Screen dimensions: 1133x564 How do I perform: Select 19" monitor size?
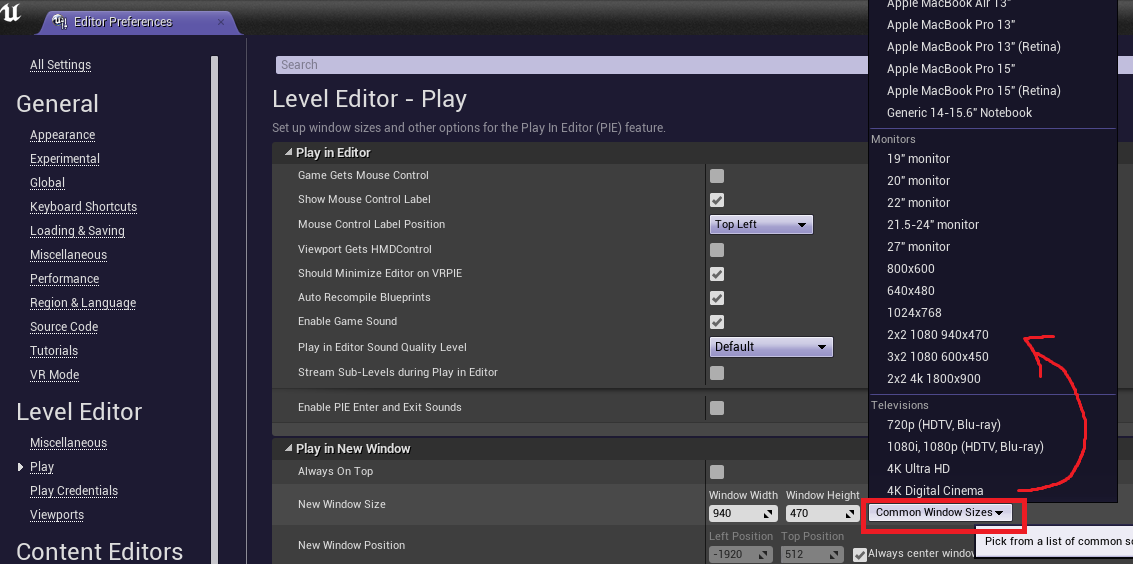pyautogui.click(x=918, y=159)
